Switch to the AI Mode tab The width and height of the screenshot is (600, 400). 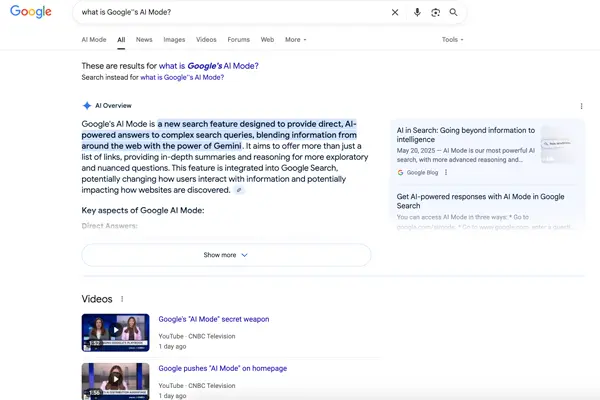(94, 39)
